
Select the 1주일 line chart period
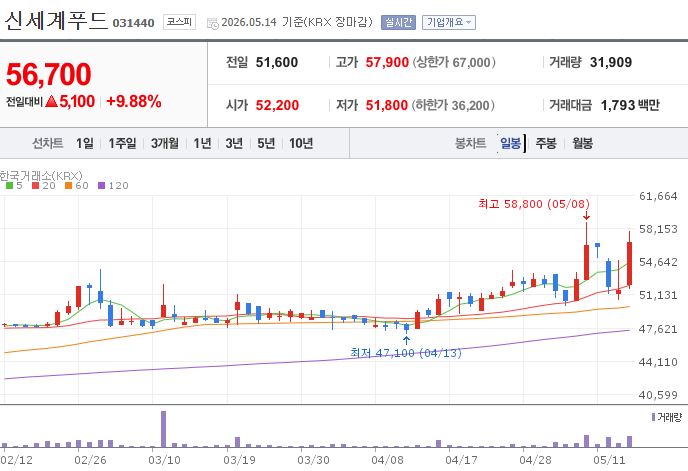click(122, 143)
